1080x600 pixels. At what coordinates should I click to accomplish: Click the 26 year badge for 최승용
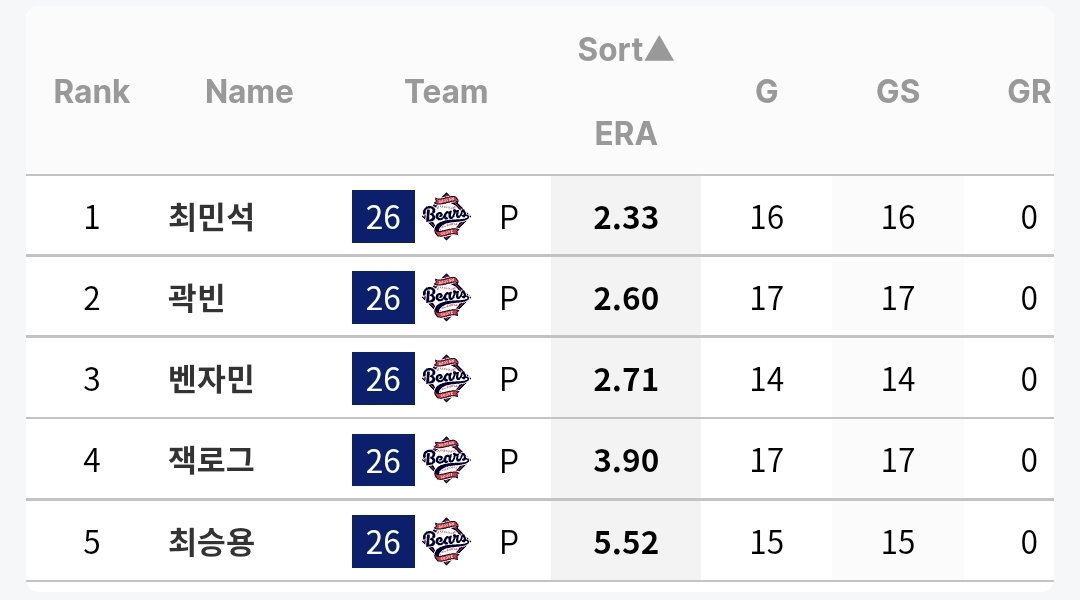tap(383, 541)
